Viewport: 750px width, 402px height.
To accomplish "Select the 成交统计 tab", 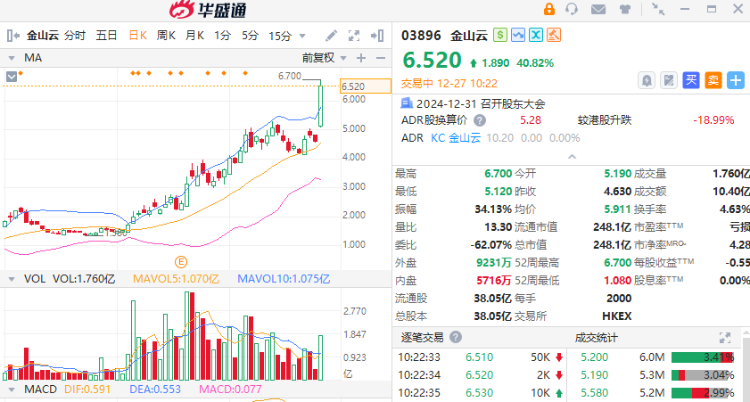I will point(596,338).
